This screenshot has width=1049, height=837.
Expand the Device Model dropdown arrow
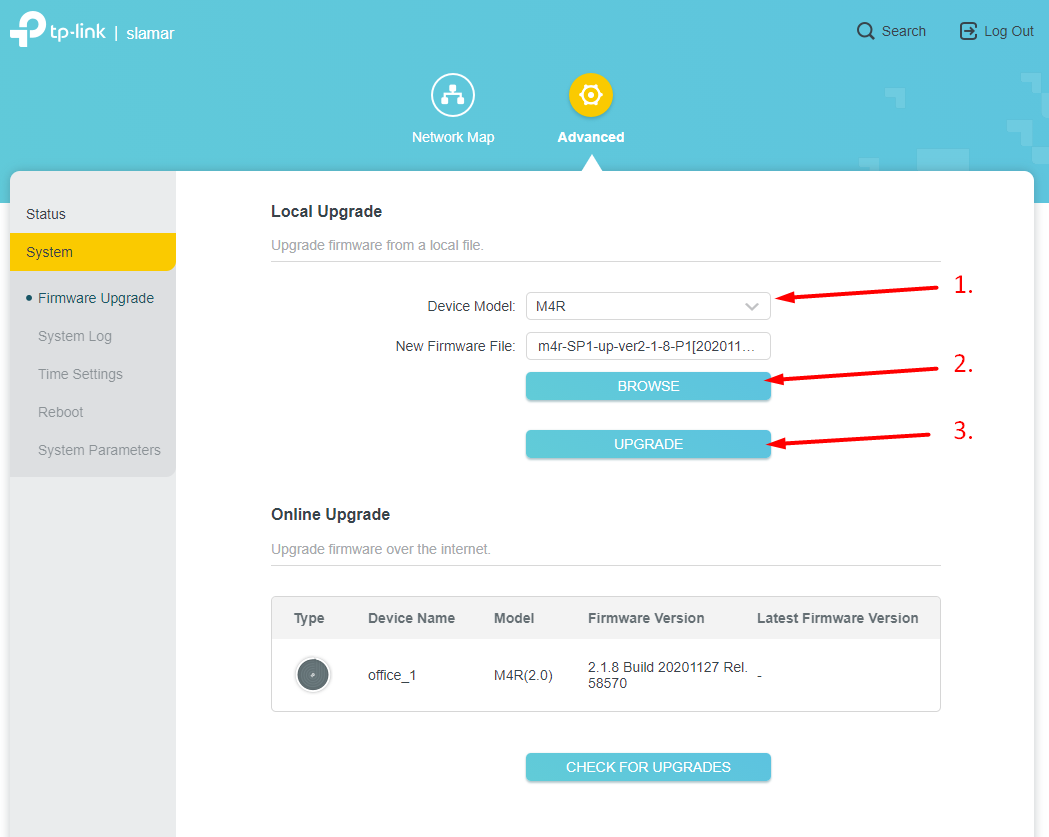coord(752,306)
